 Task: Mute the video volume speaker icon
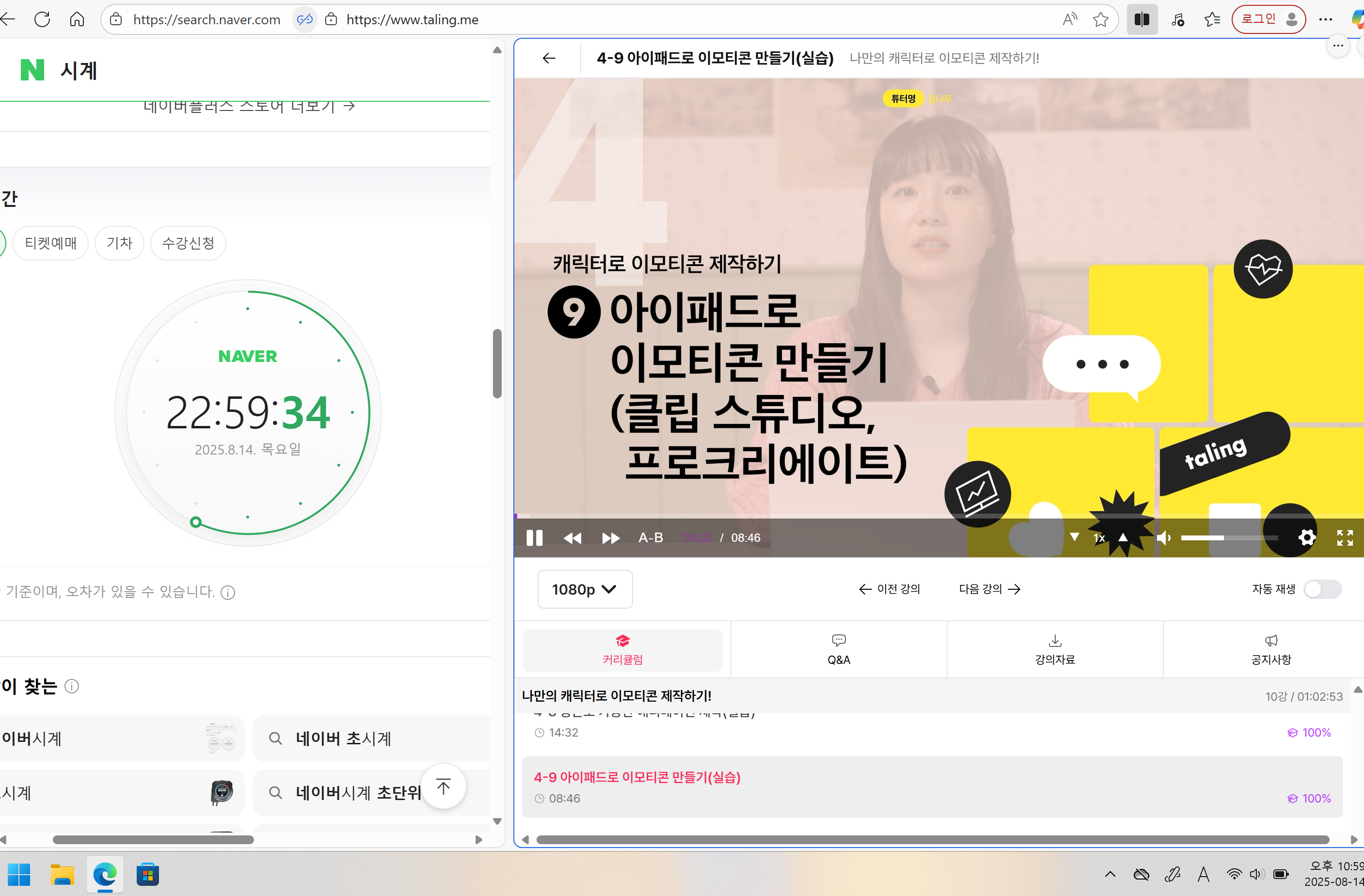click(x=1163, y=538)
